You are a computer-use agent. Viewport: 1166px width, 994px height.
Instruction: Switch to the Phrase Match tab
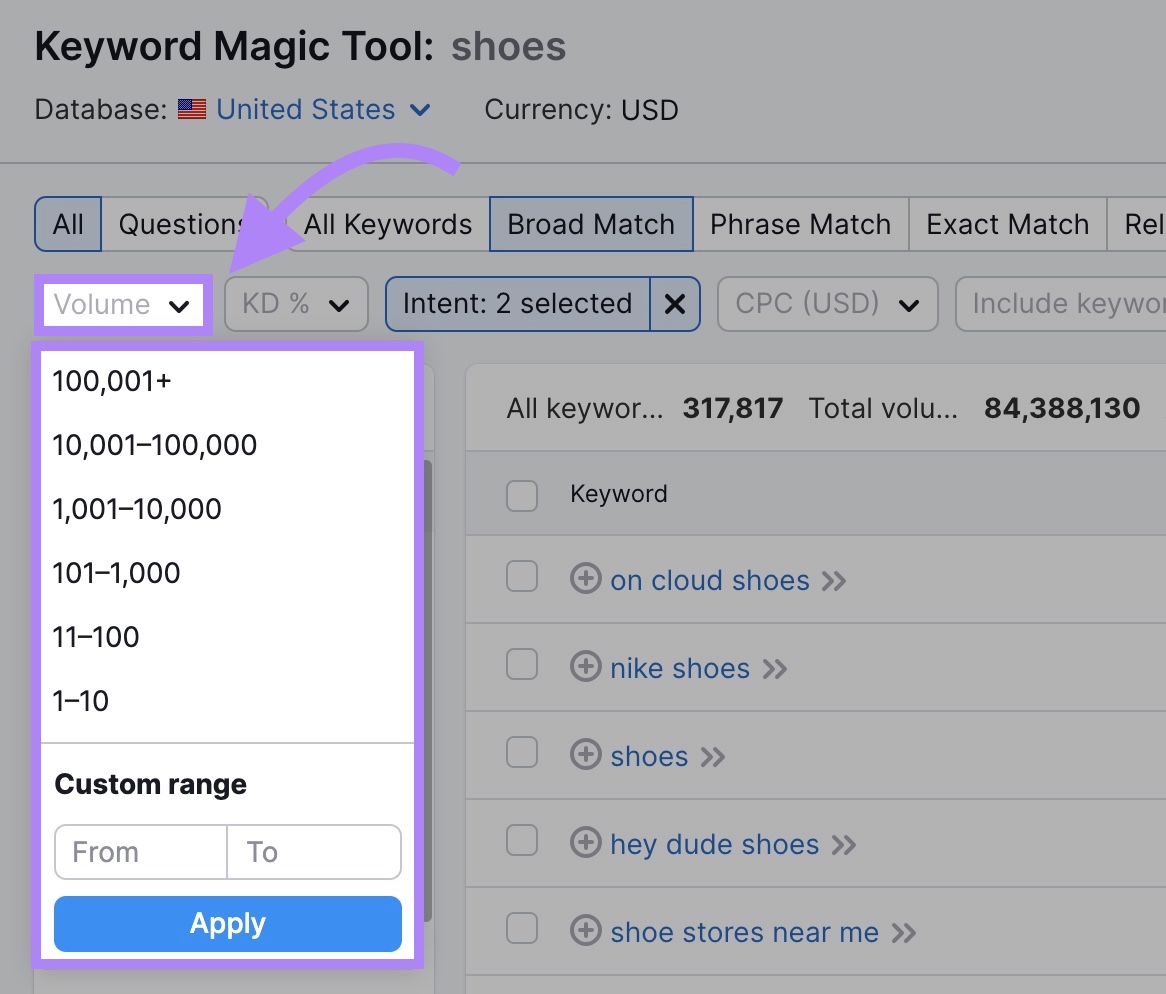800,224
